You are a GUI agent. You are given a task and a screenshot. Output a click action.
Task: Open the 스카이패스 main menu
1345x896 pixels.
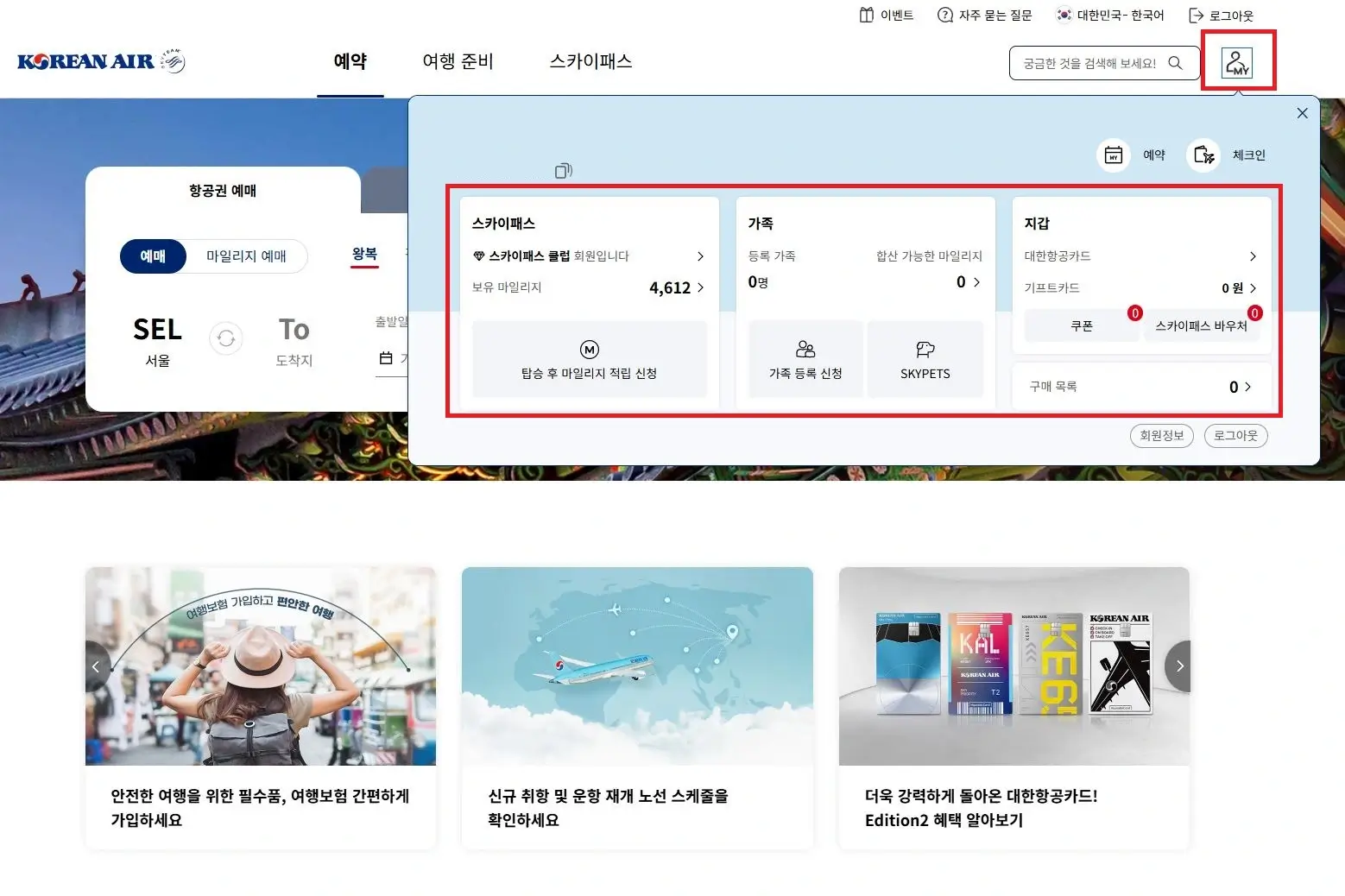click(x=591, y=61)
